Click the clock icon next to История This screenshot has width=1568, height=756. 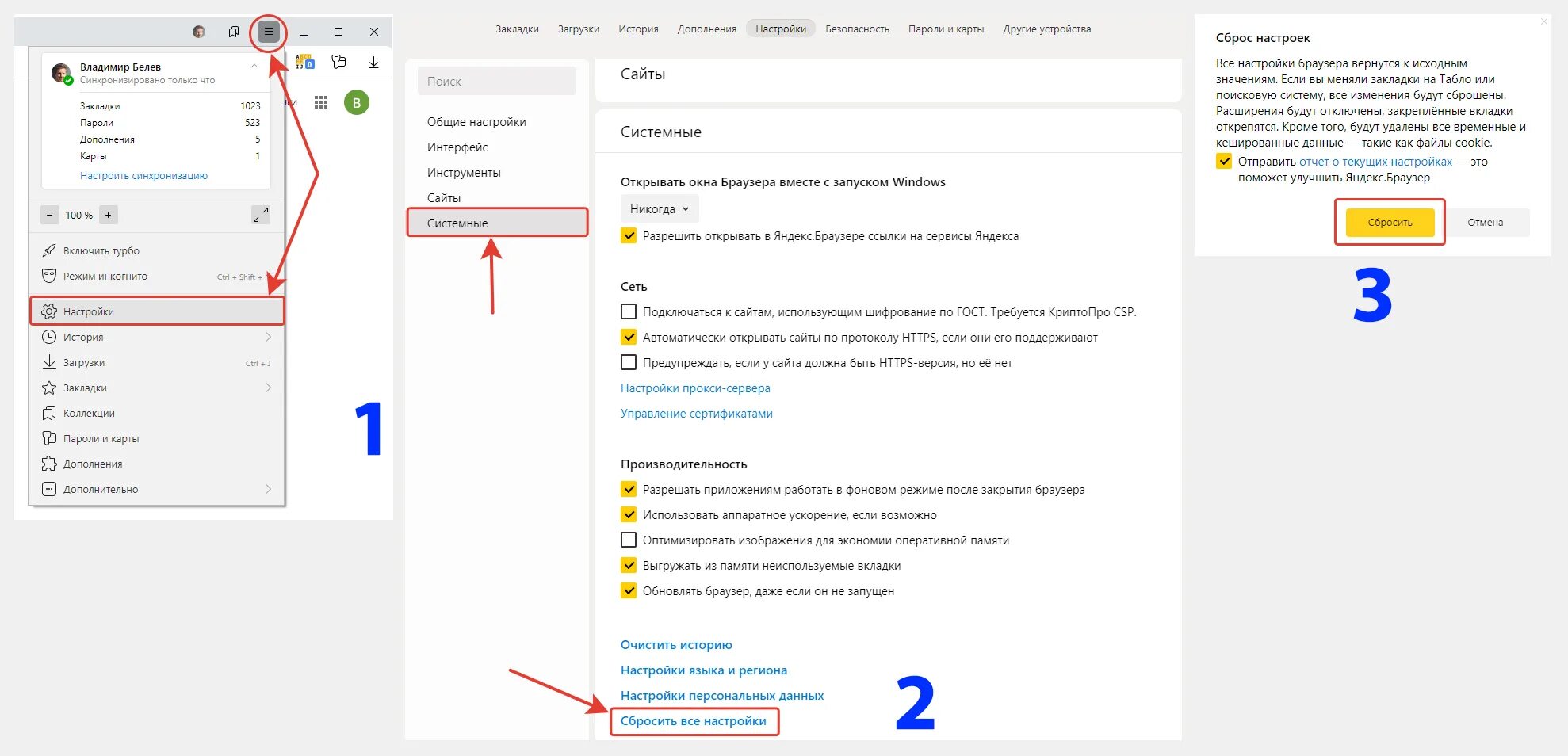(49, 337)
